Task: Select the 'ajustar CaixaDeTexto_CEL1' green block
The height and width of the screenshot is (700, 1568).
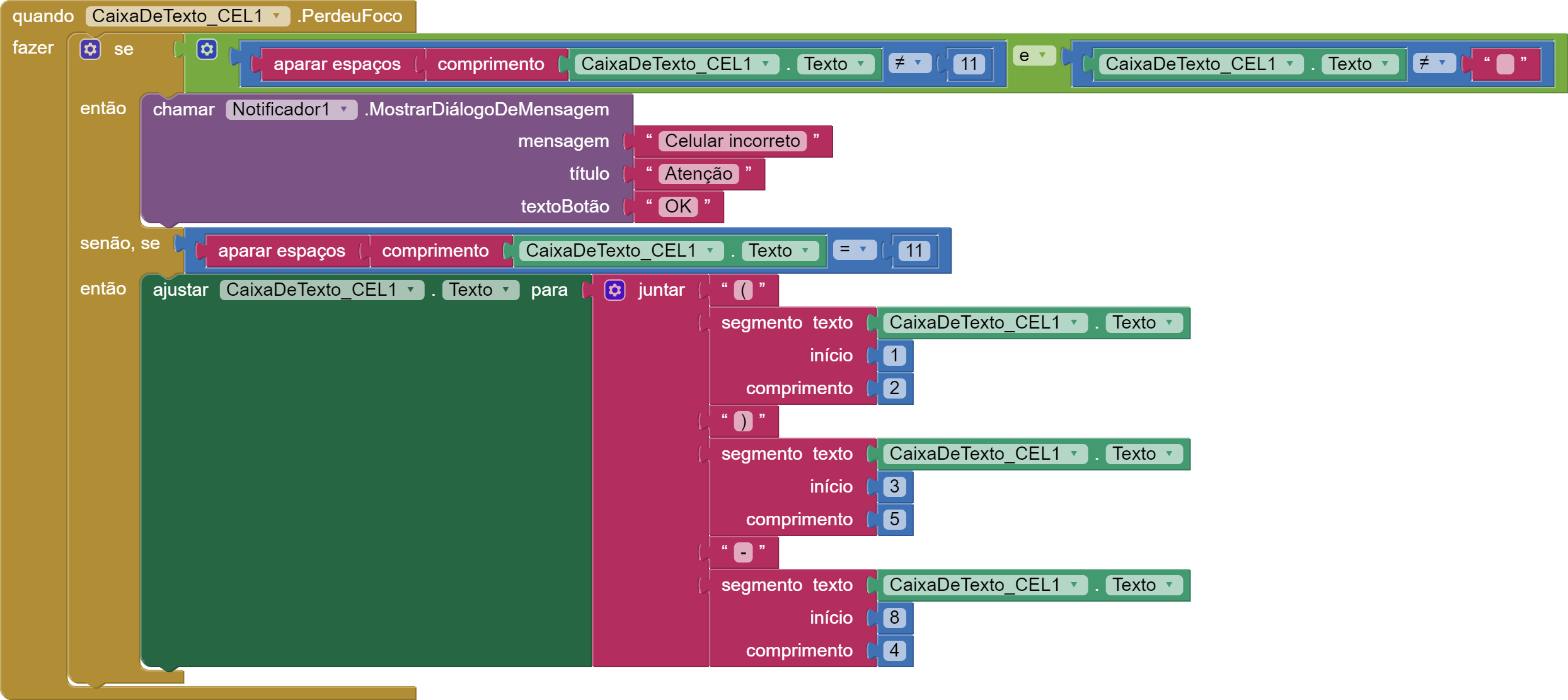Action: point(180,291)
